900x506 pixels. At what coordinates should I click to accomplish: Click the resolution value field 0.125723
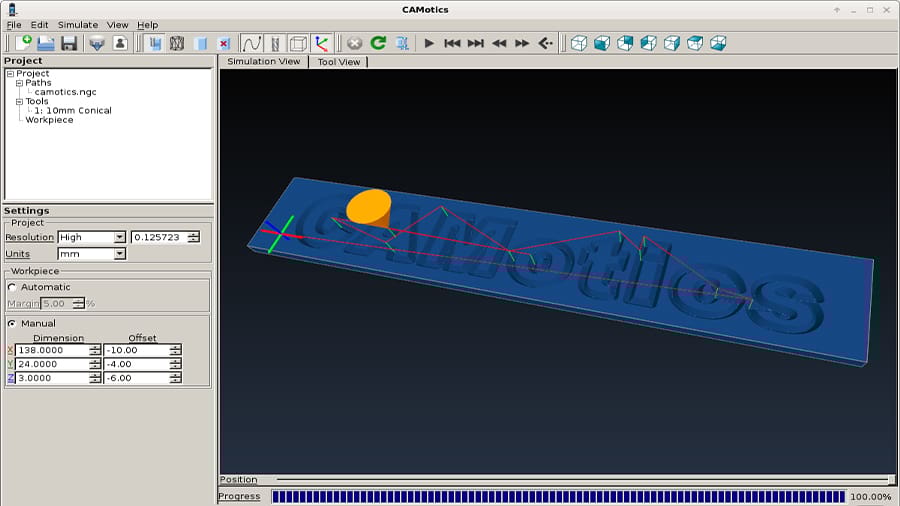click(160, 237)
